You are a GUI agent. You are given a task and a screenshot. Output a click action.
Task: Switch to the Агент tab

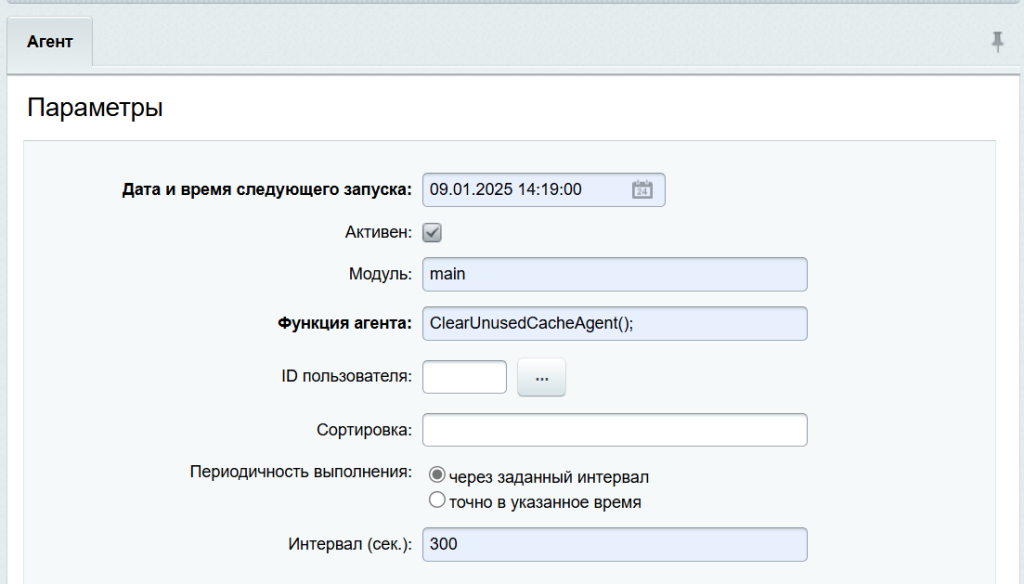(50, 42)
